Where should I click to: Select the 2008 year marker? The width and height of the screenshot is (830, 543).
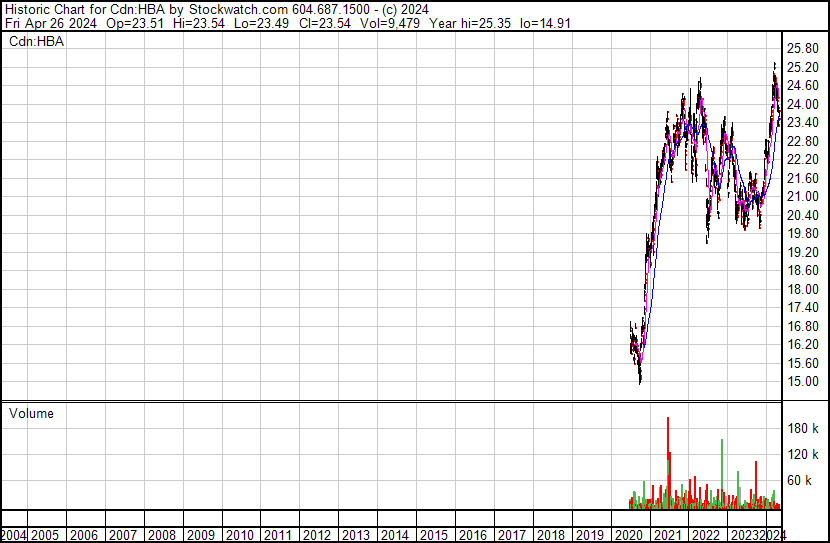click(x=163, y=535)
